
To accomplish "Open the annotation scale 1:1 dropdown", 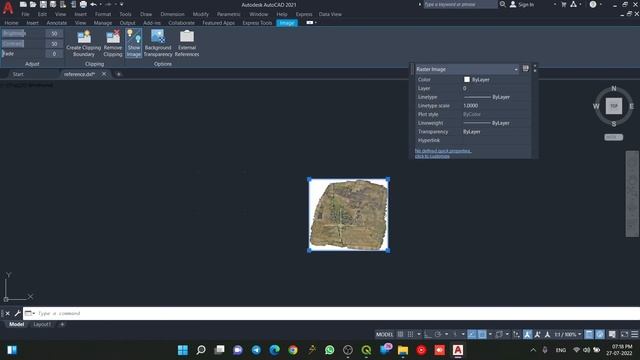I will pyautogui.click(x=568, y=334).
